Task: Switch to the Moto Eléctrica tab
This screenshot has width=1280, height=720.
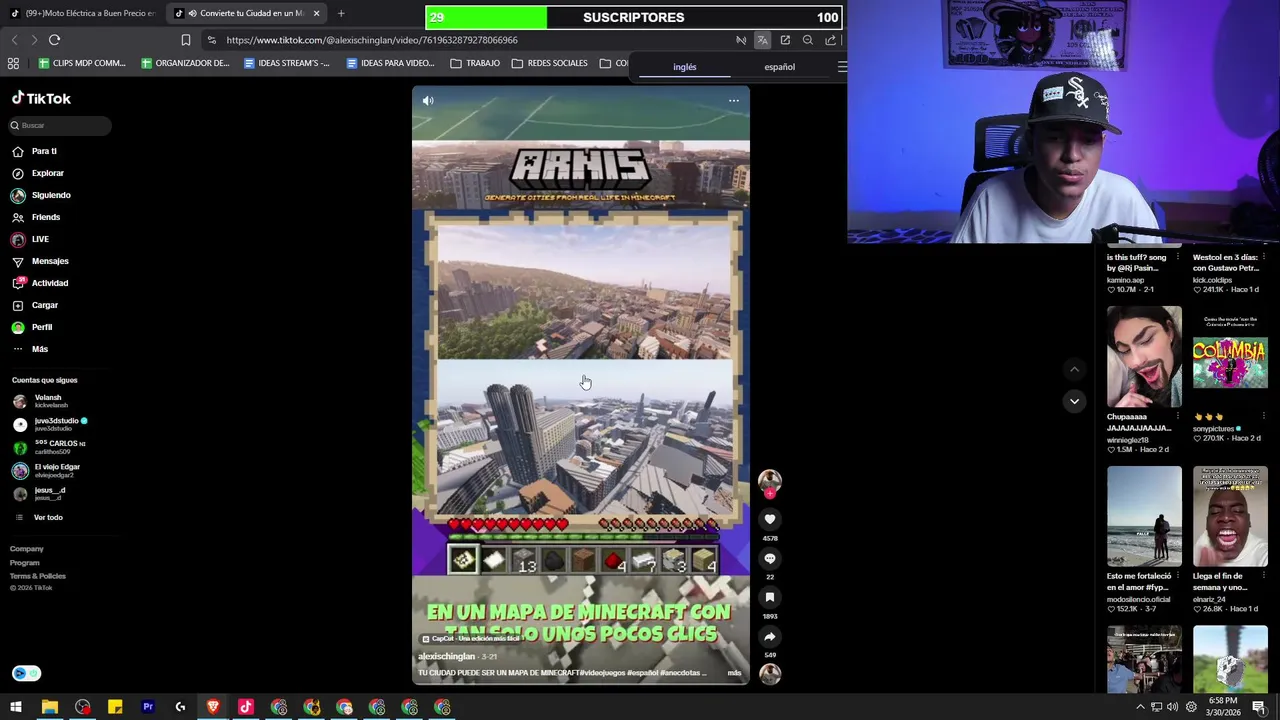Action: 82,13
